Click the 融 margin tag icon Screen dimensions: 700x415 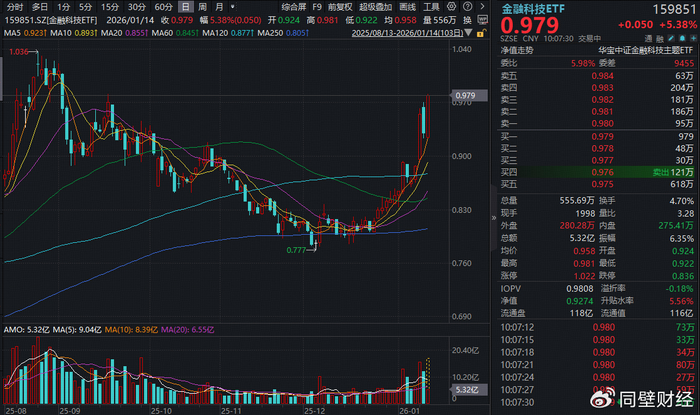click(660, 39)
